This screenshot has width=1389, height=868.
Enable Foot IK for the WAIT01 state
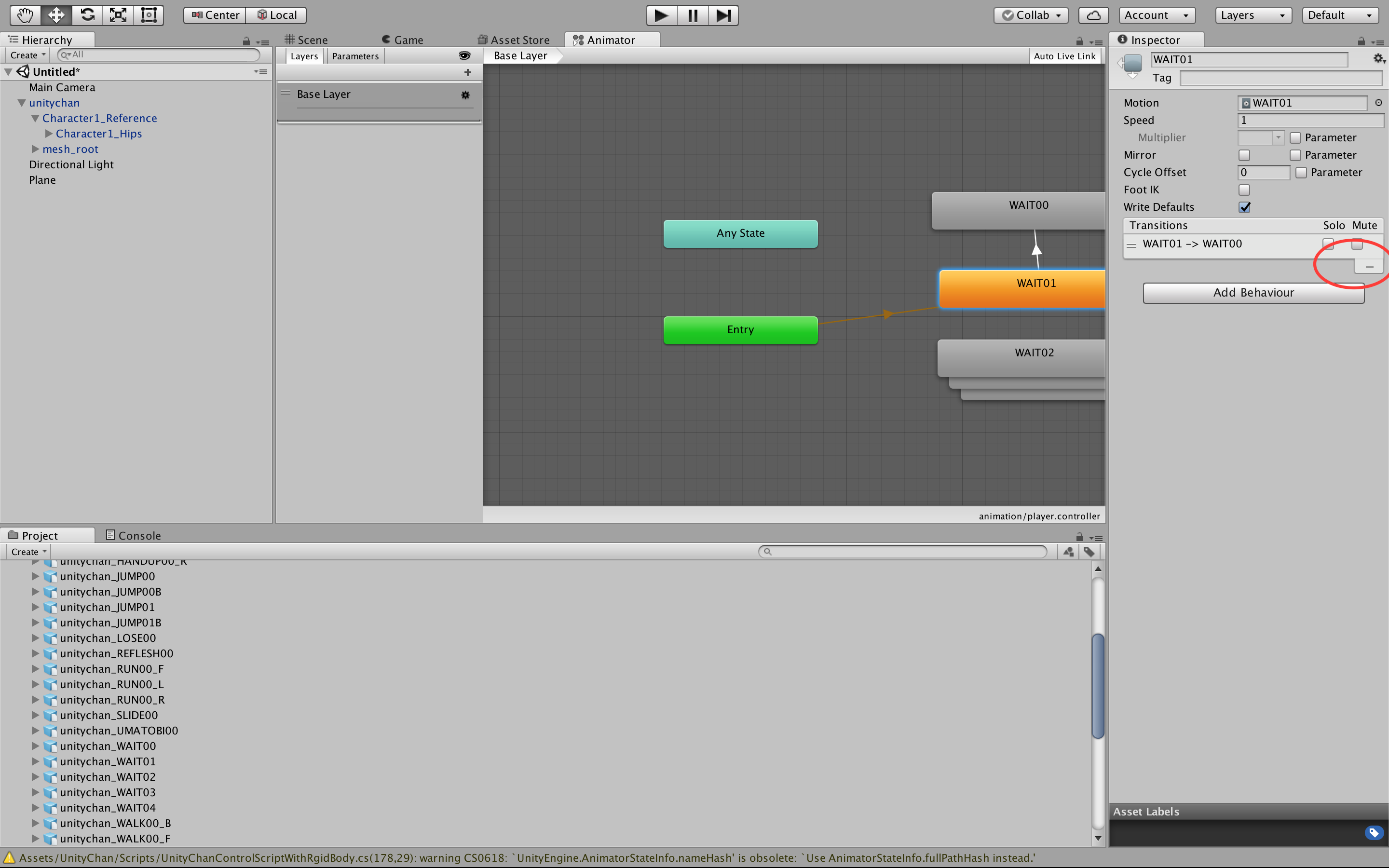1244,190
